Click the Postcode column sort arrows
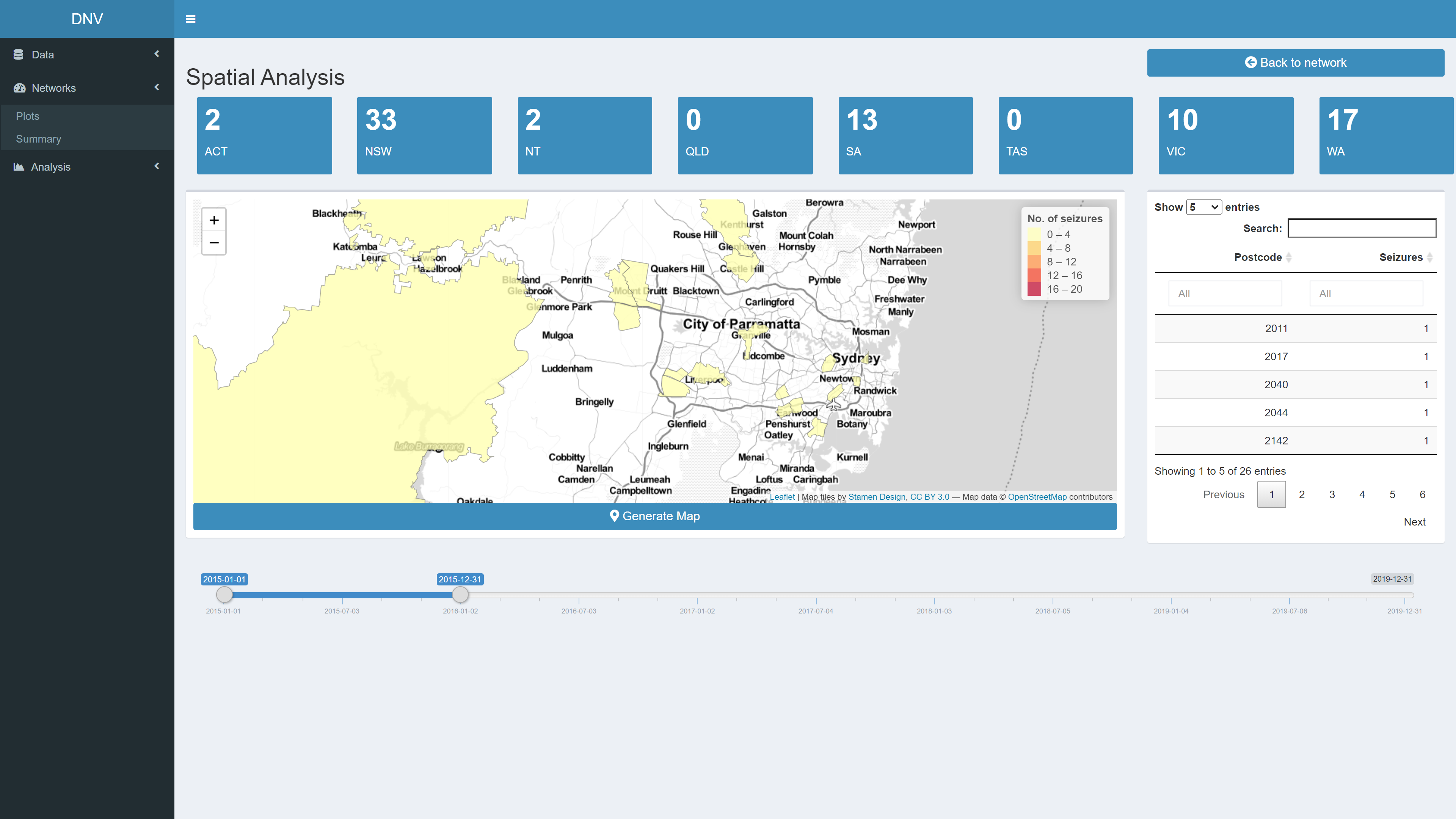 1289,258
